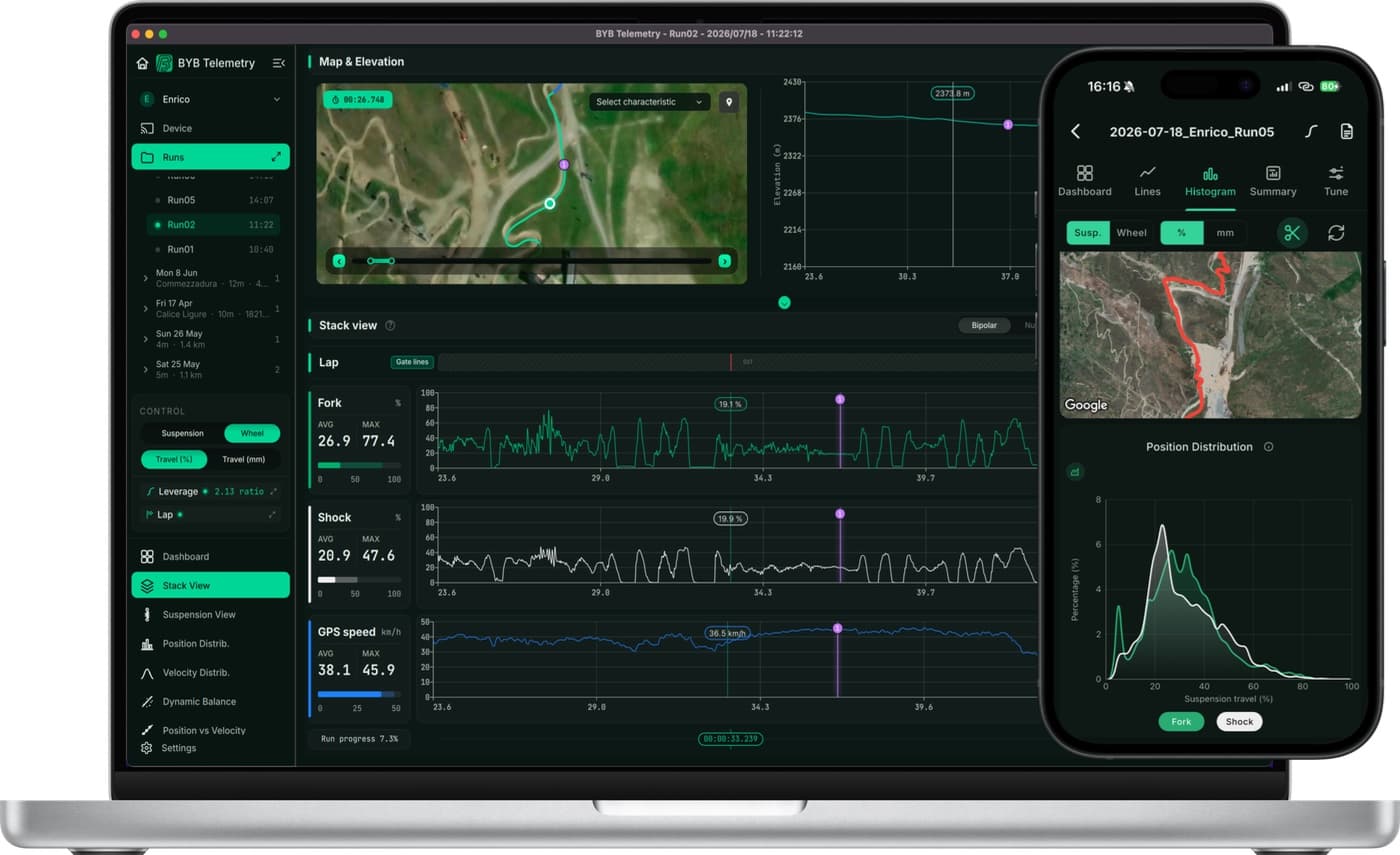Tap the small chart icon above histogram

tap(1075, 471)
